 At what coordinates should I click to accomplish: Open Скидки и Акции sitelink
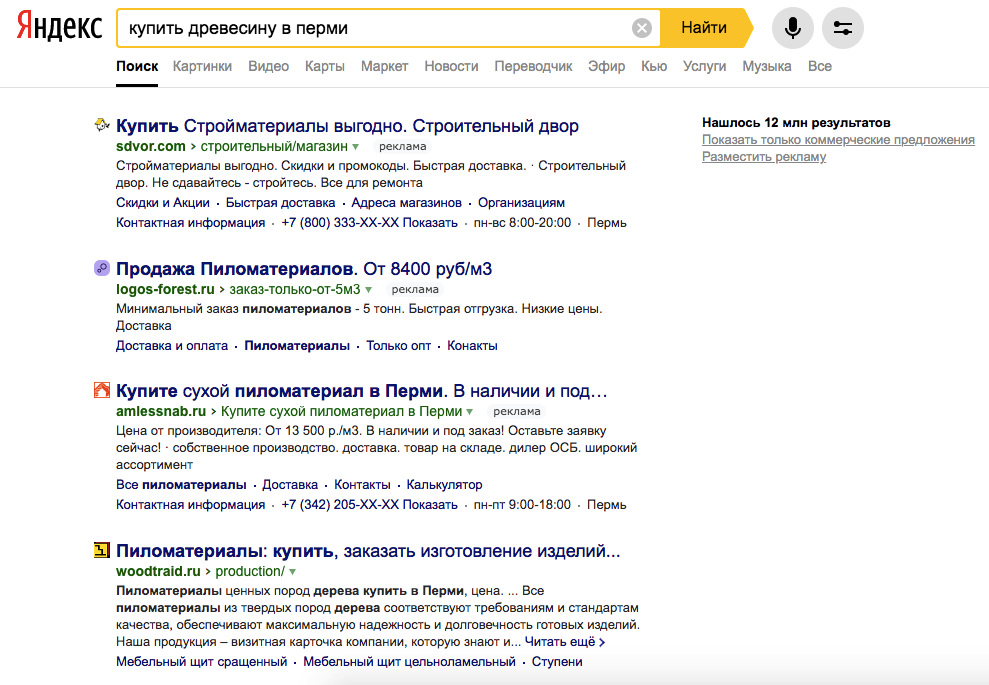(x=163, y=202)
